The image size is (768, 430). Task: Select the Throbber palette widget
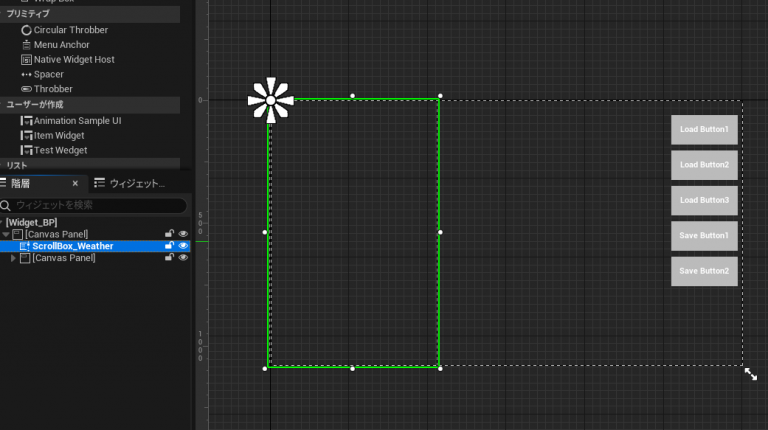coord(52,89)
